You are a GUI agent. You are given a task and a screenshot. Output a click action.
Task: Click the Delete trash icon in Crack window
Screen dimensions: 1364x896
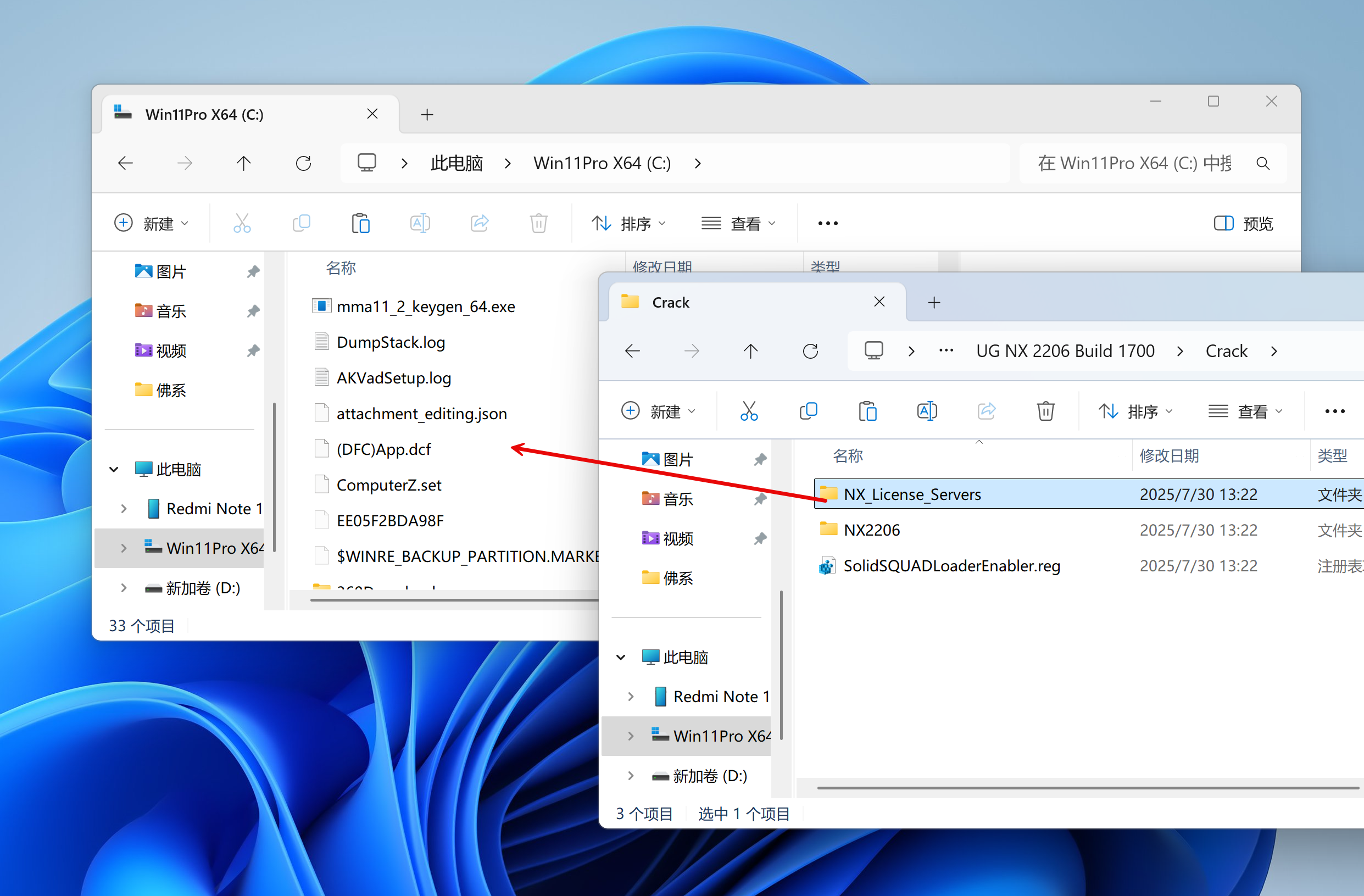click(x=1045, y=411)
